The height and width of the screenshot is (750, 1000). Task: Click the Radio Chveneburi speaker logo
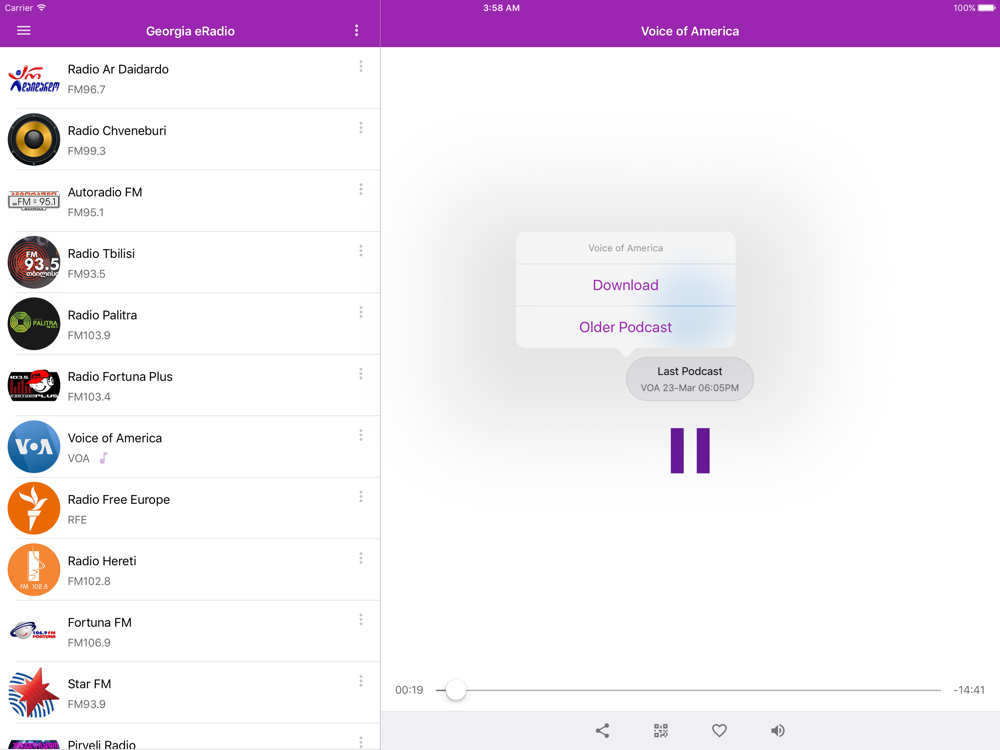(x=34, y=140)
